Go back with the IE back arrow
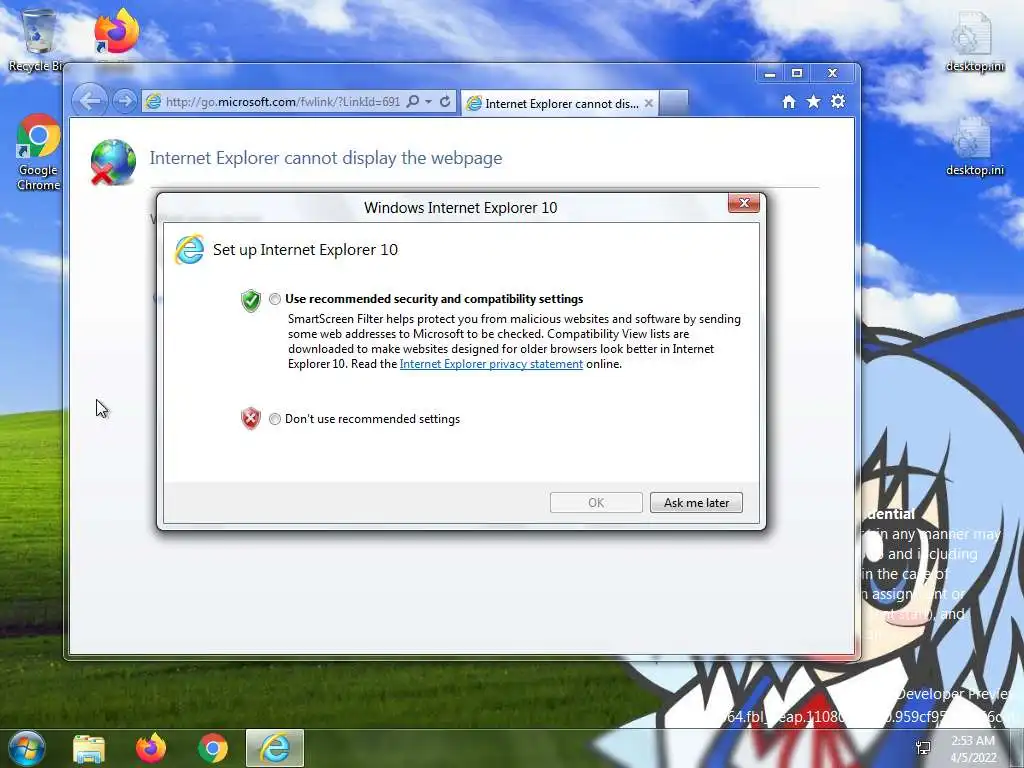1024x768 pixels. (x=89, y=101)
